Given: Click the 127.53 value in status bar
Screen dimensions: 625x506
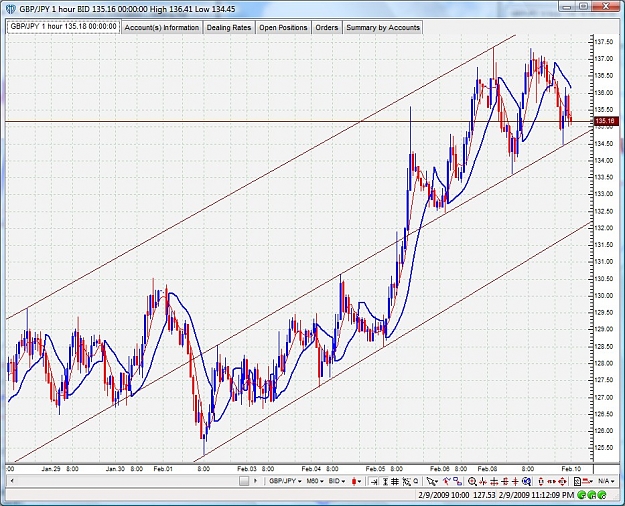Looking at the screenshot, I should [484, 495].
